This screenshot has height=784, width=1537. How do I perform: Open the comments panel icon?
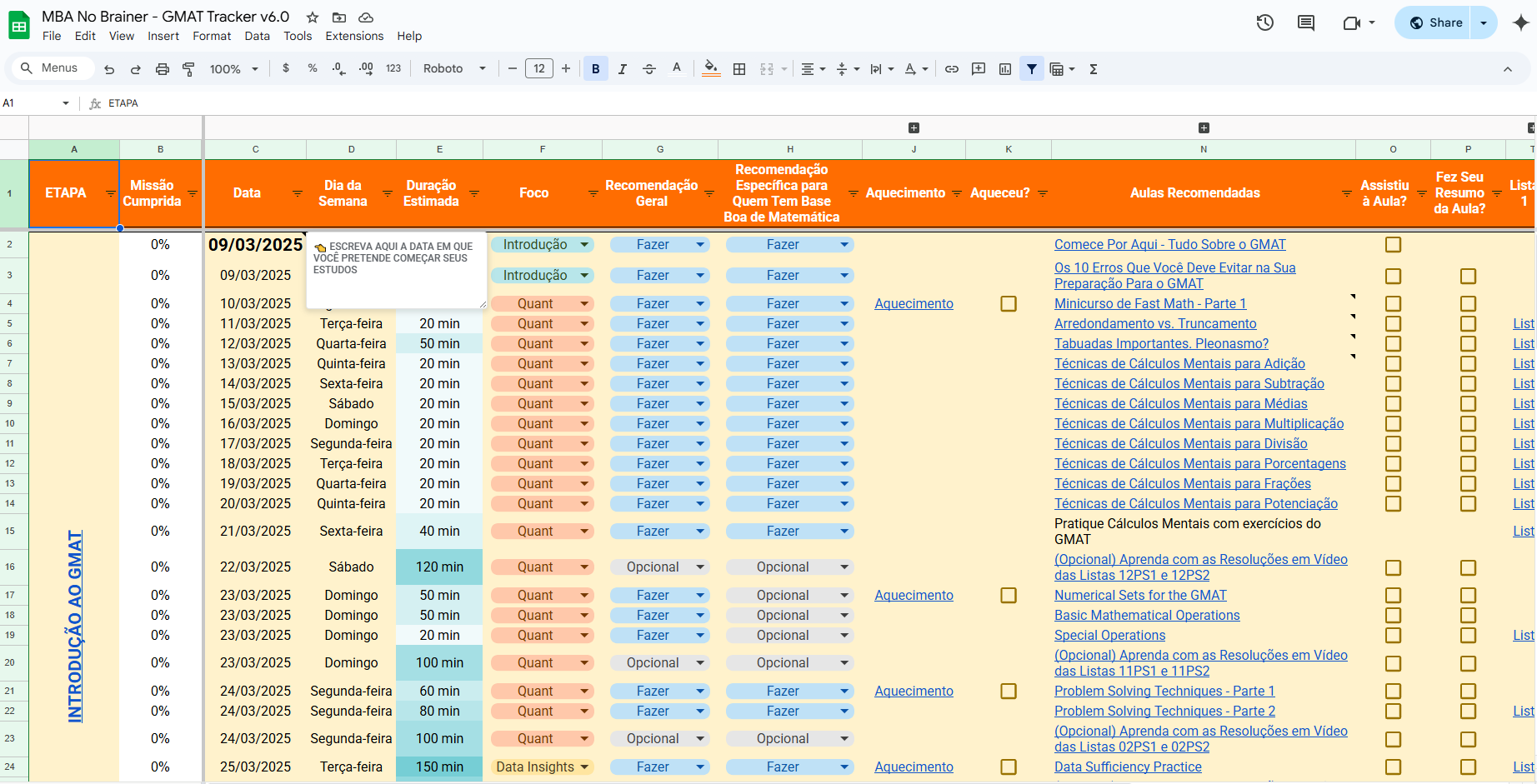pyautogui.click(x=1306, y=23)
